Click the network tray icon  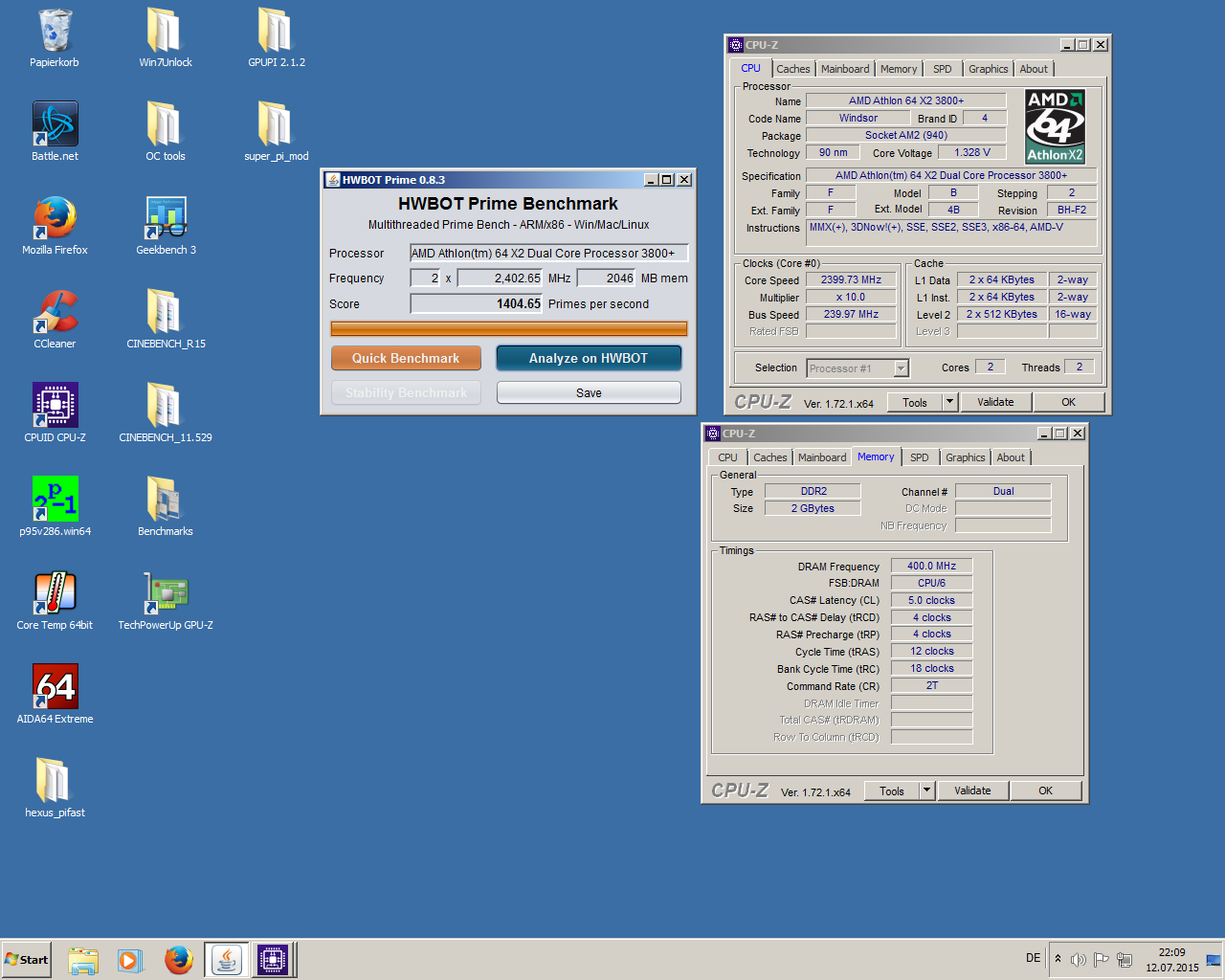tap(1125, 959)
